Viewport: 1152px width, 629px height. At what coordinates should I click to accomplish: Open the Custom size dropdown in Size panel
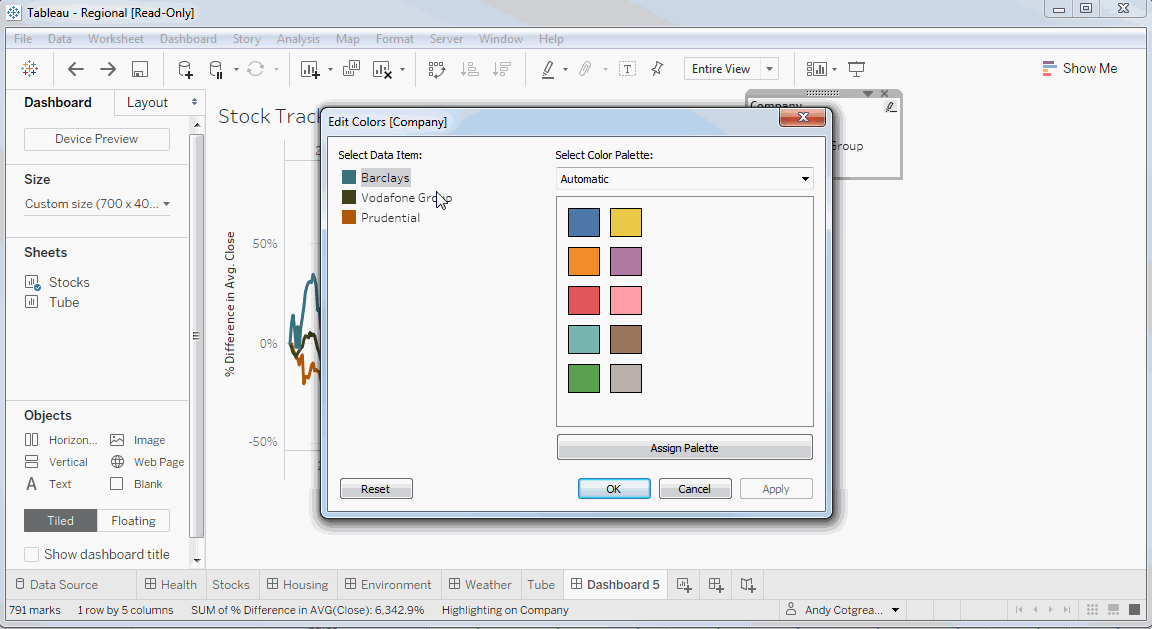tap(96, 203)
